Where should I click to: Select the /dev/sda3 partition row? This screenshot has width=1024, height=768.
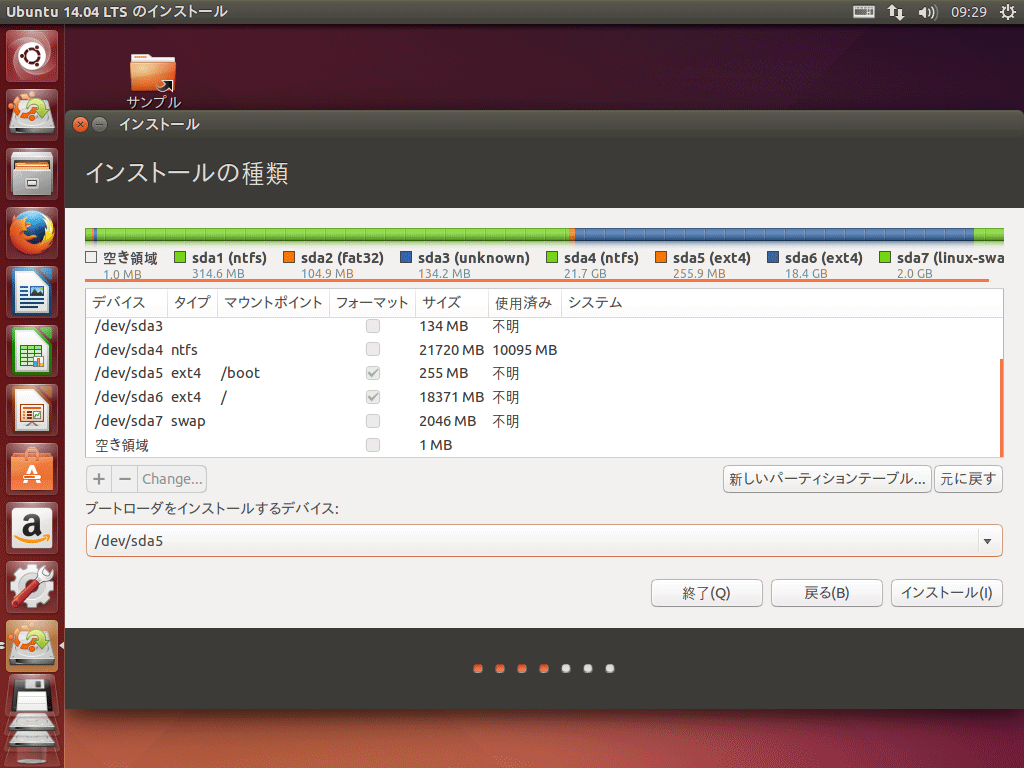pyautogui.click(x=543, y=326)
